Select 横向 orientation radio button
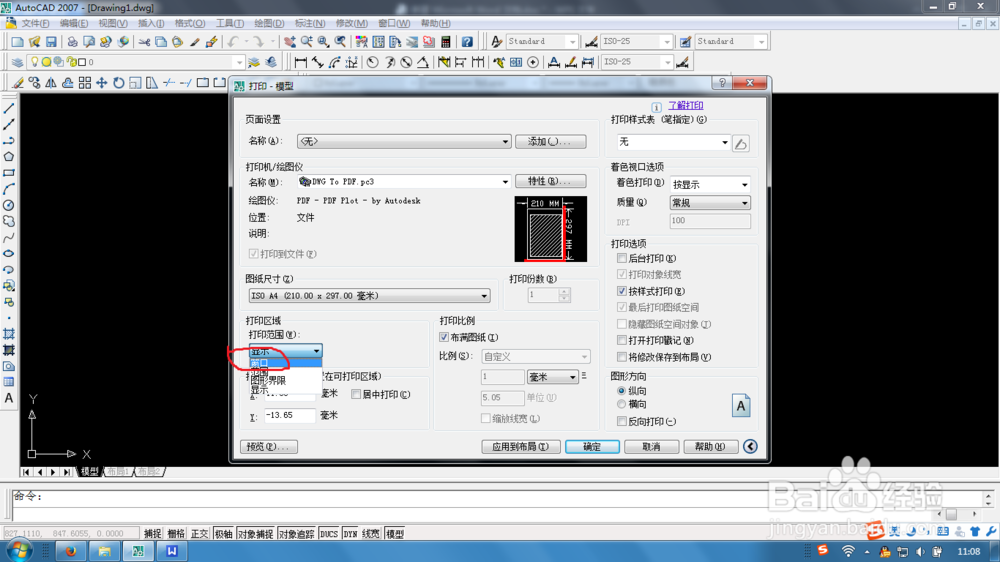 (x=621, y=404)
